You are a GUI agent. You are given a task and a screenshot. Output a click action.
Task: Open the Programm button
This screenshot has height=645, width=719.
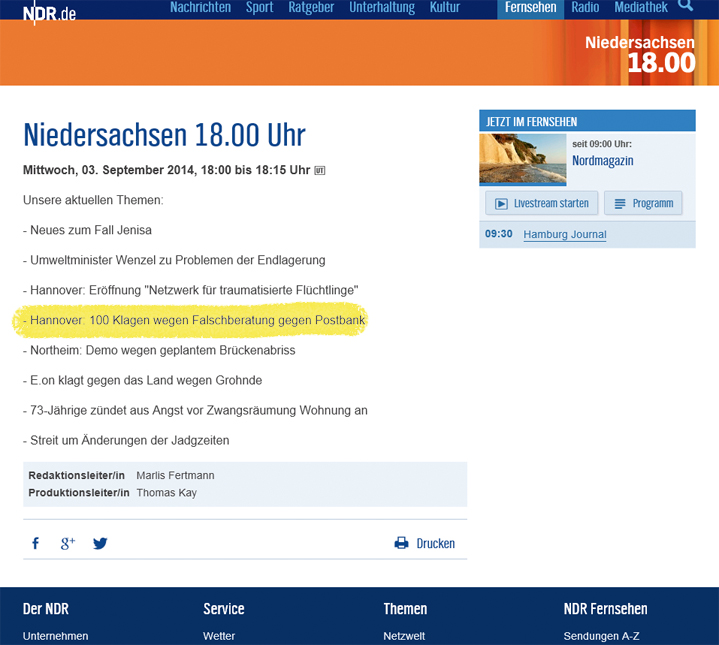[x=643, y=203]
